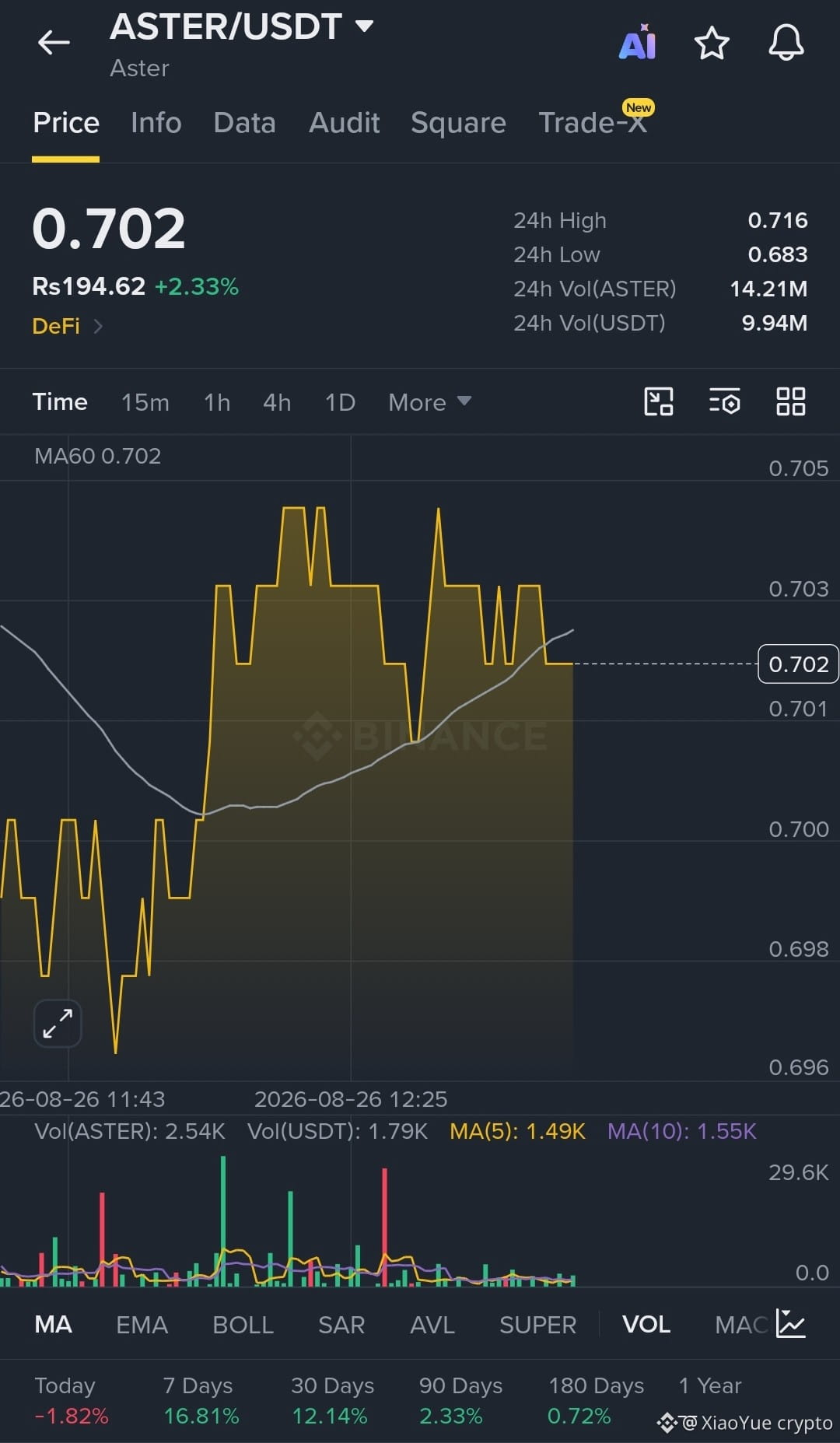Switch to the Price tab
840x1443 pixels.
coord(66,123)
